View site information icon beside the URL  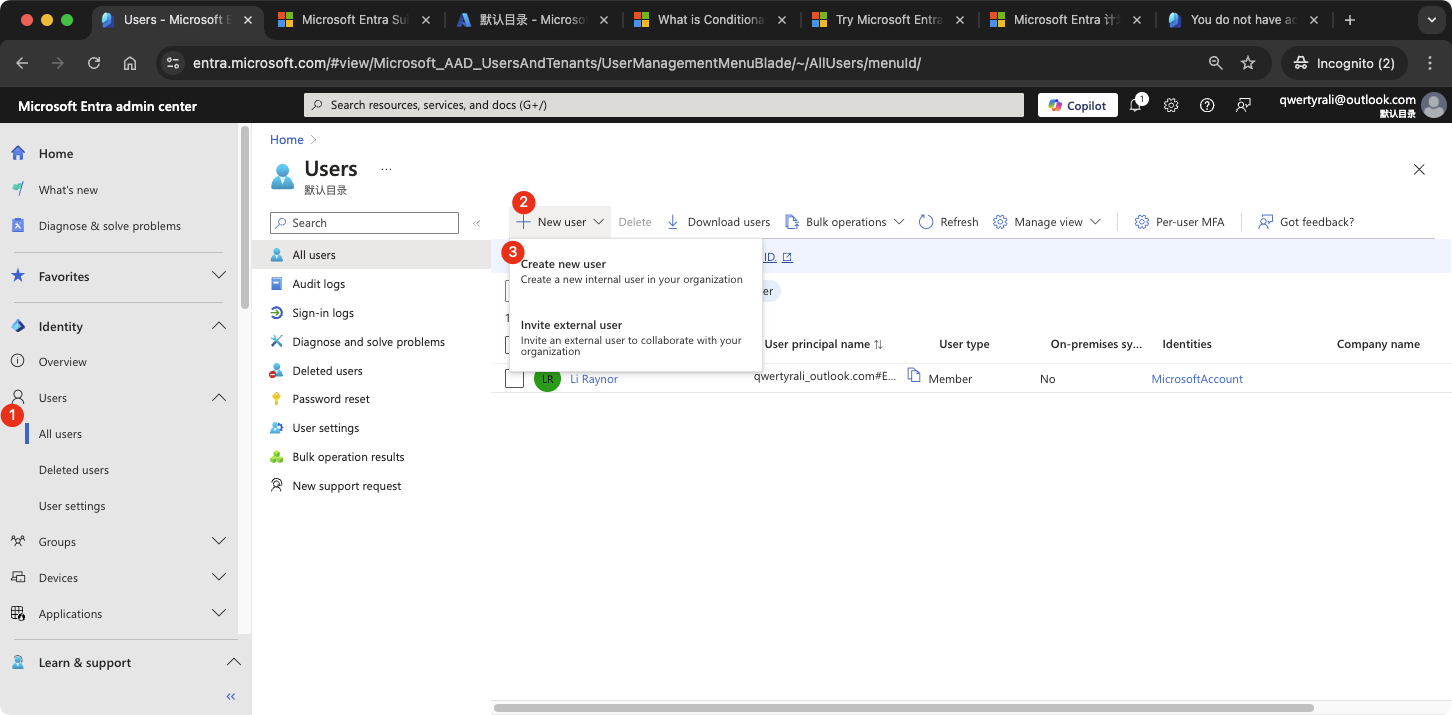pyautogui.click(x=173, y=63)
